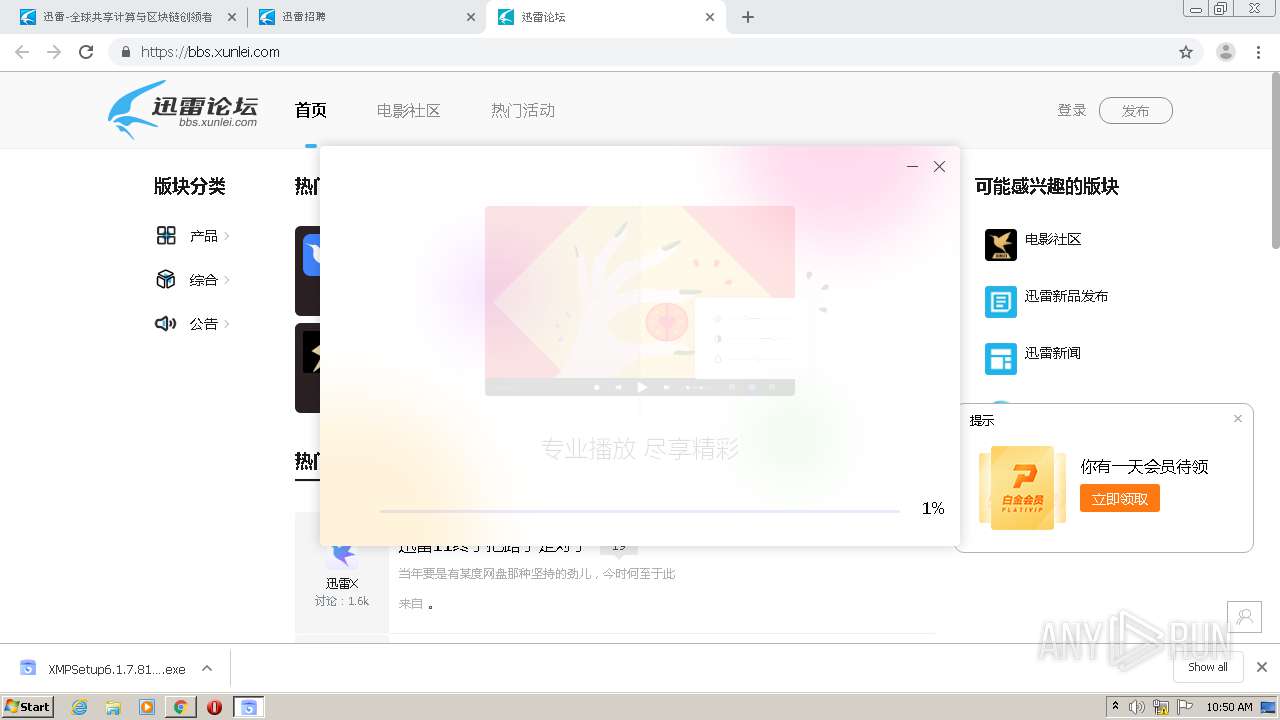
Task: Click the 迅雷新品发布 board icon
Action: point(1001,302)
